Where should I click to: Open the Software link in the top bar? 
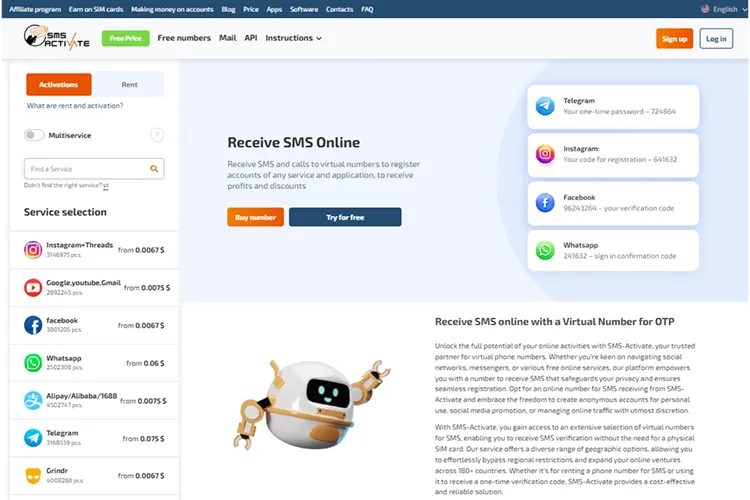tap(304, 9)
